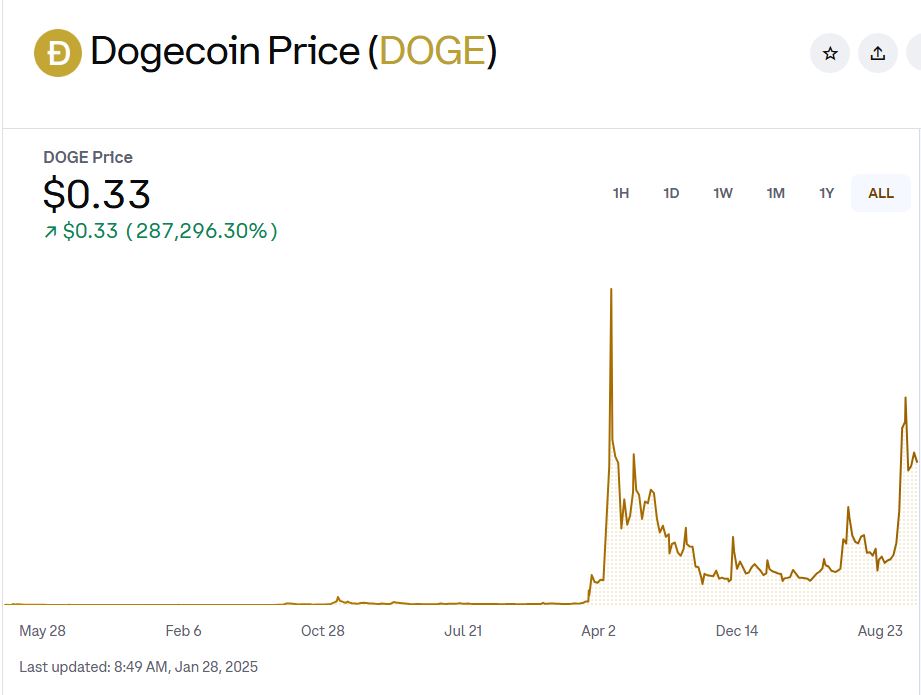
Task: Click the DOGE ticker in the title
Action: coord(432,52)
